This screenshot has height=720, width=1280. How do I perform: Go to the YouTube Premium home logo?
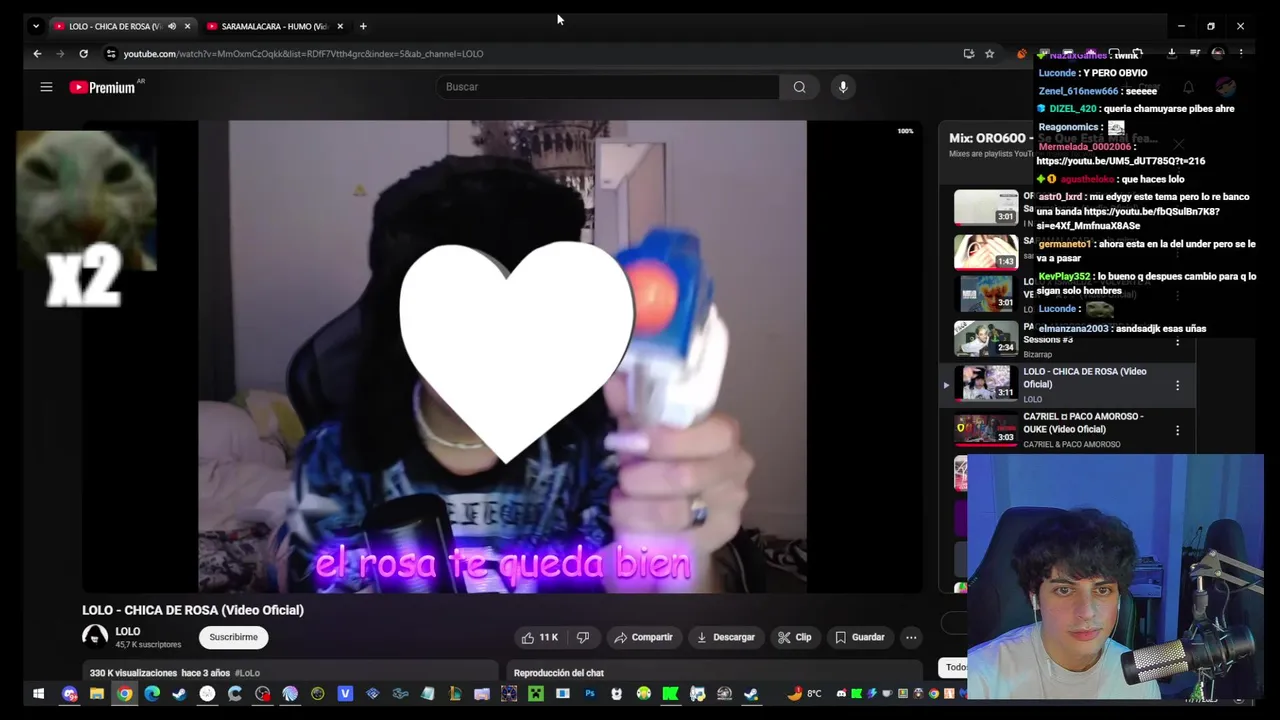(x=104, y=87)
